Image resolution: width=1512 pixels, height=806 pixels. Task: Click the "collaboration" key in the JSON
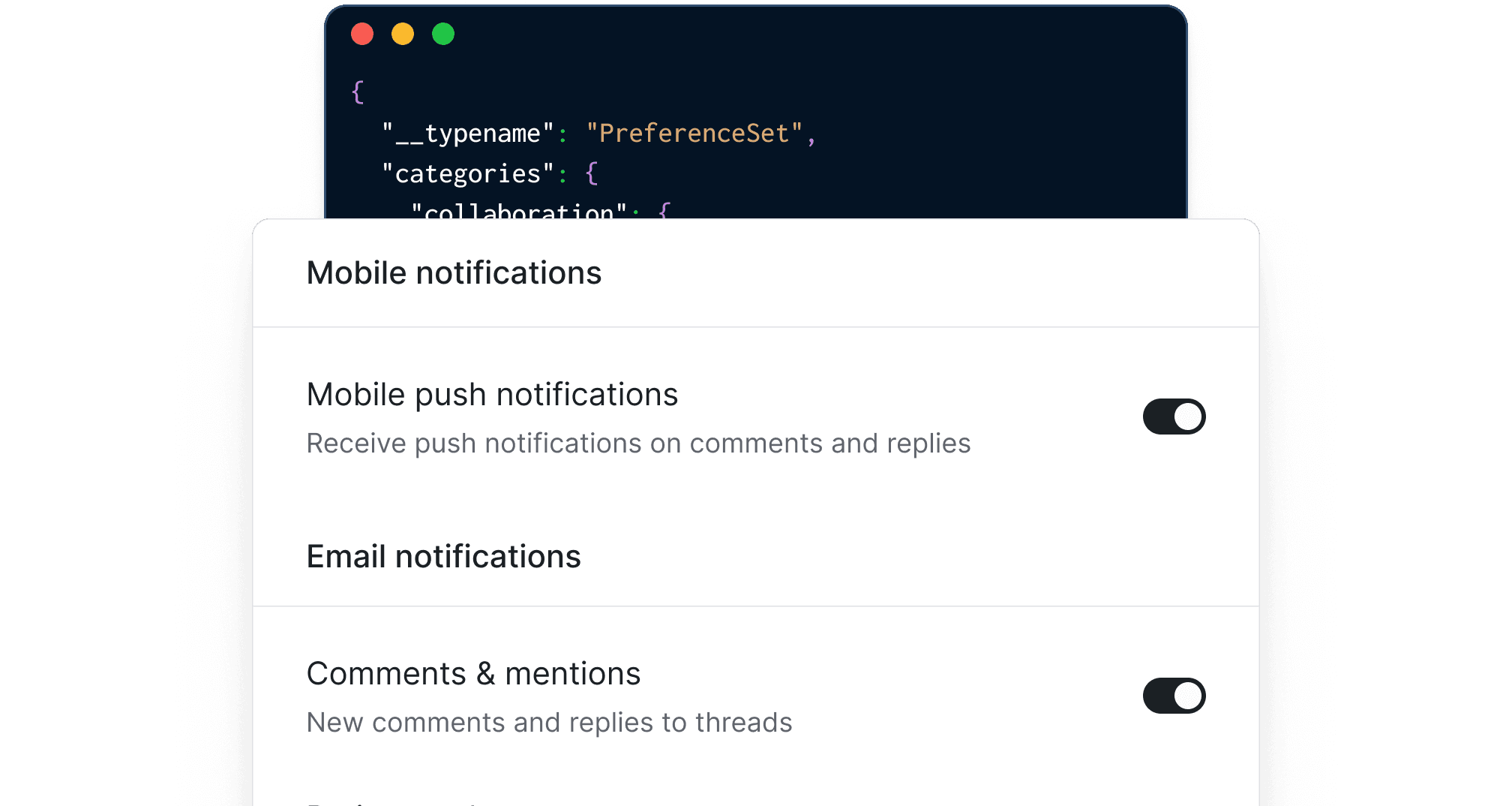click(519, 212)
